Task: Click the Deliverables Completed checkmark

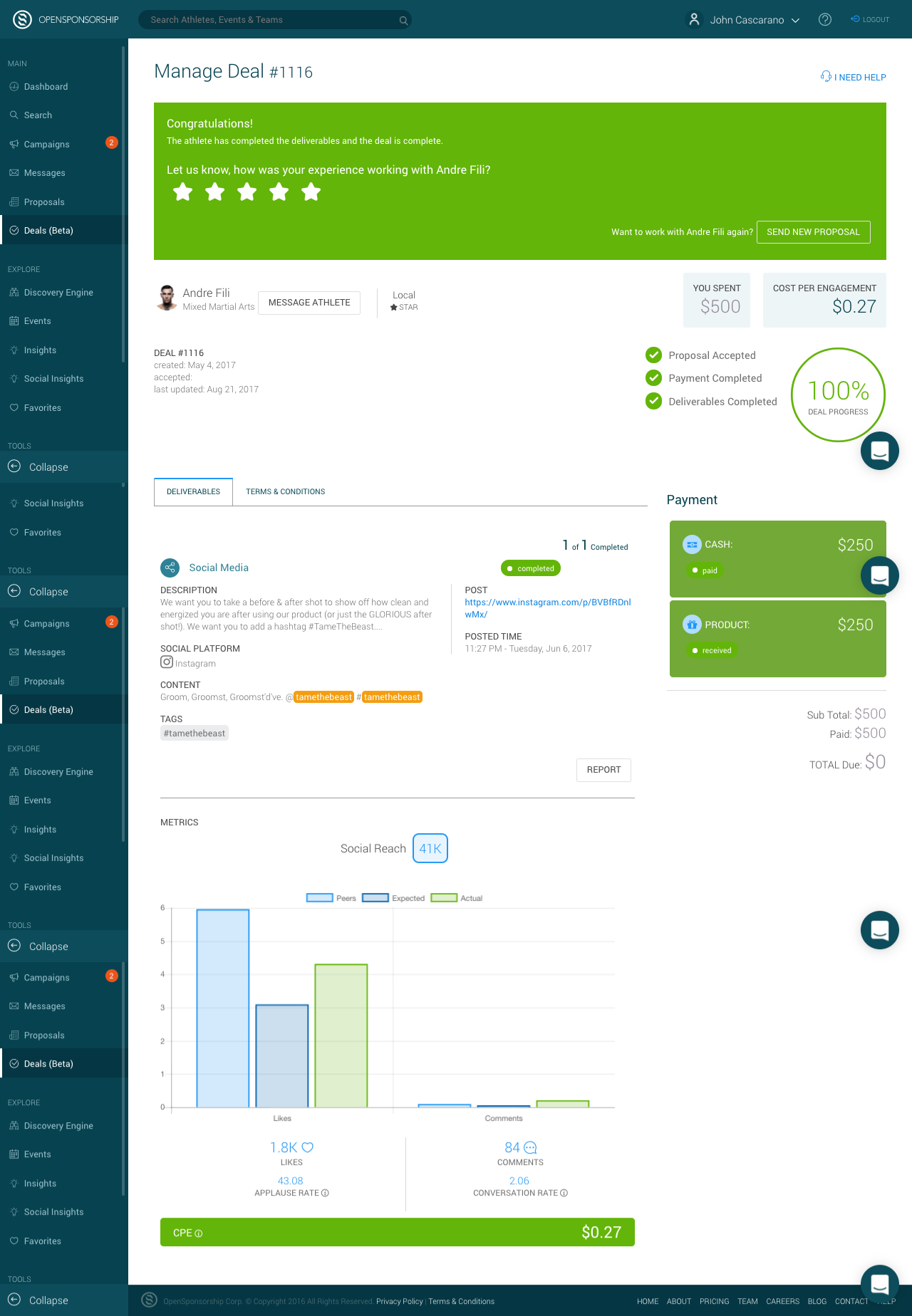Action: click(653, 401)
